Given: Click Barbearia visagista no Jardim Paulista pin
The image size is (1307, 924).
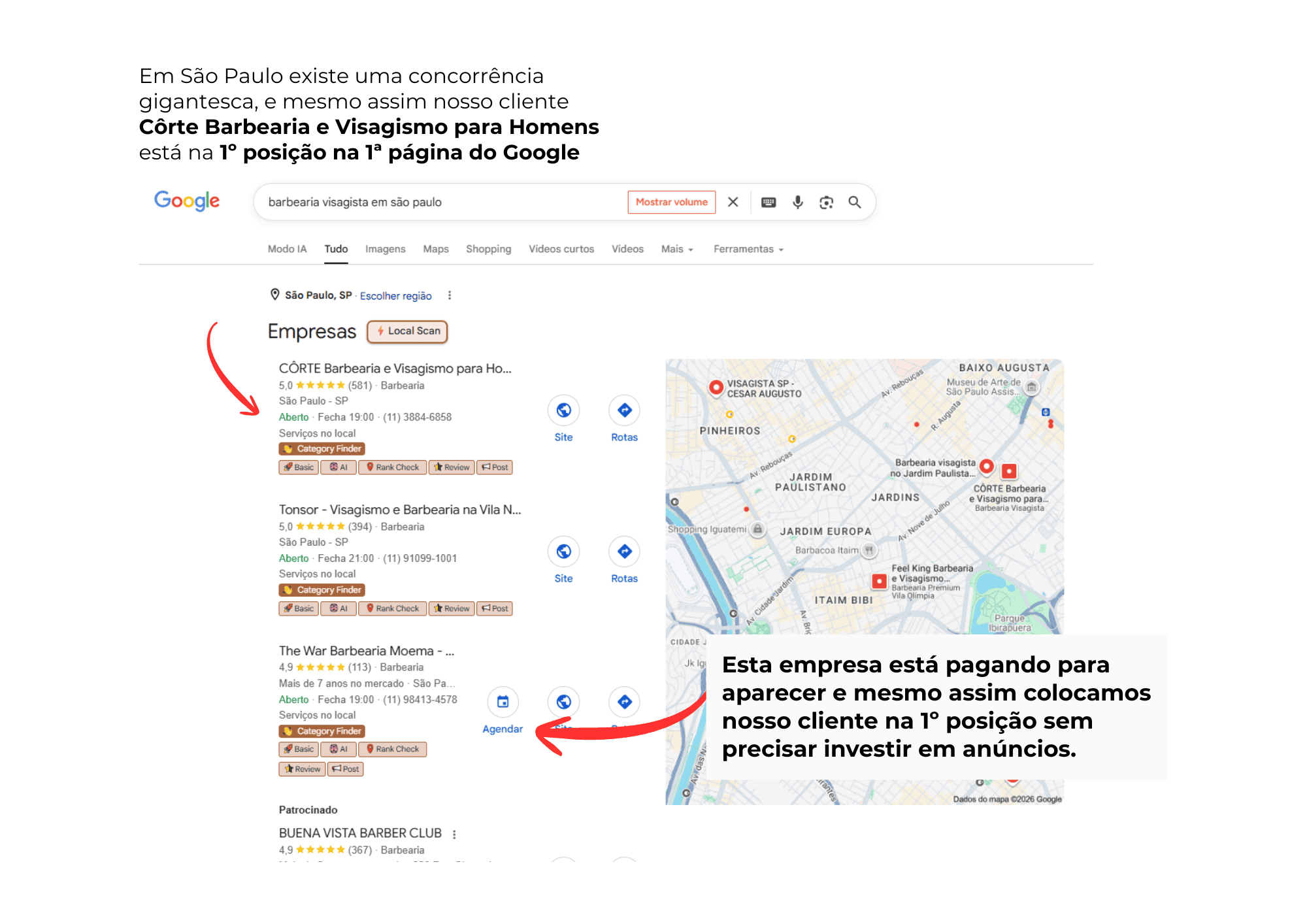Looking at the screenshot, I should (x=987, y=467).
